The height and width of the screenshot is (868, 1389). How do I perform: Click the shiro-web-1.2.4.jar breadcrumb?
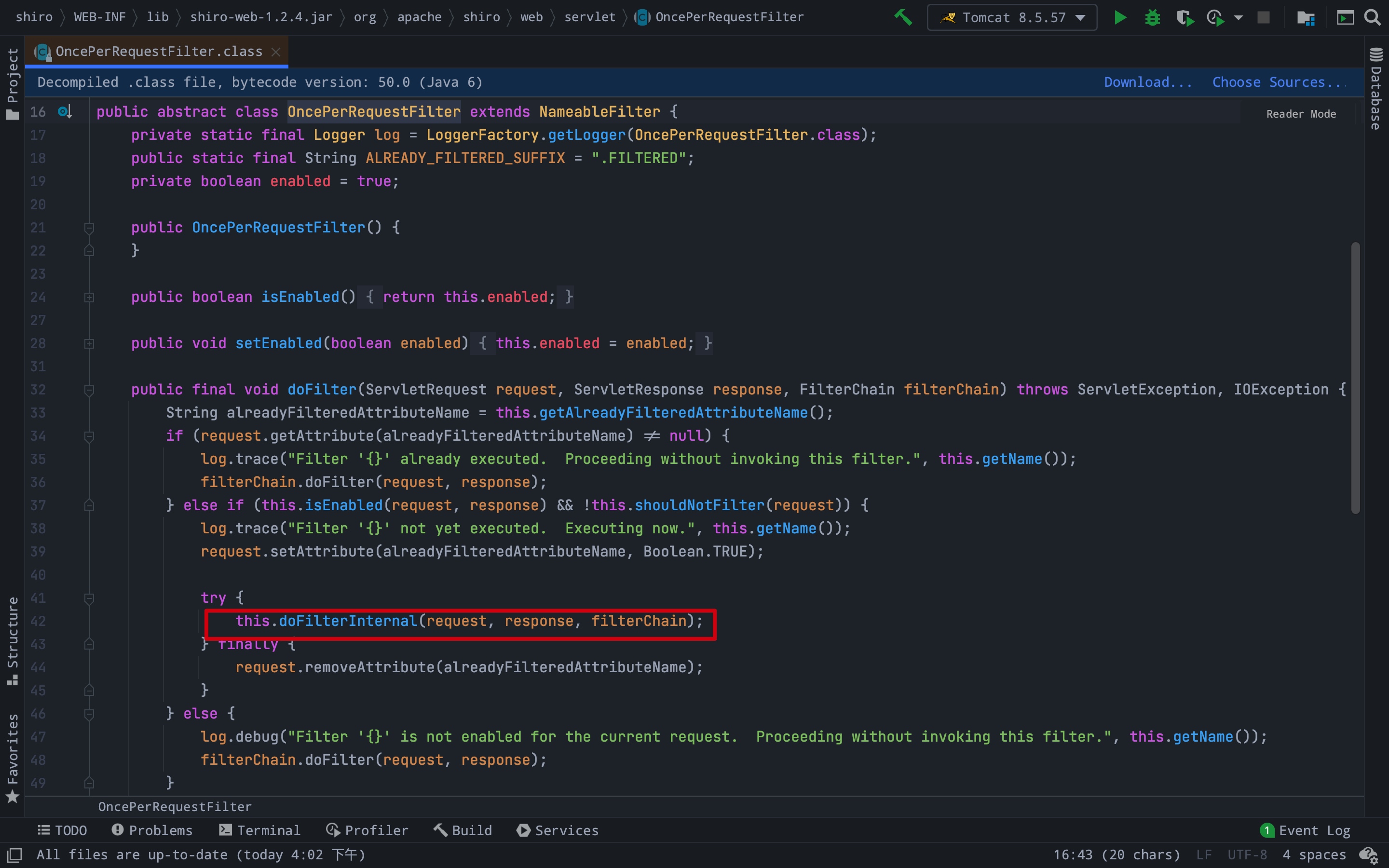coord(261,17)
